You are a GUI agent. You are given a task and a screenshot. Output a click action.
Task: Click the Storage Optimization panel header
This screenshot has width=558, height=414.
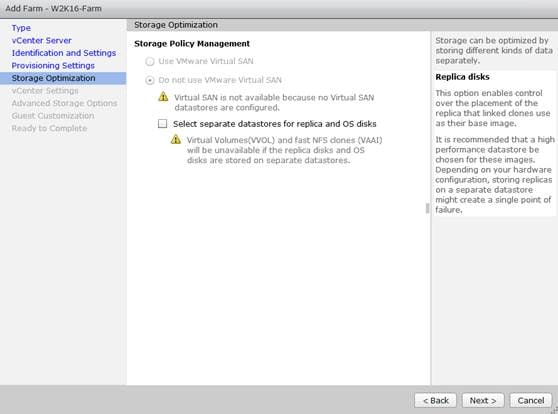[176, 25]
